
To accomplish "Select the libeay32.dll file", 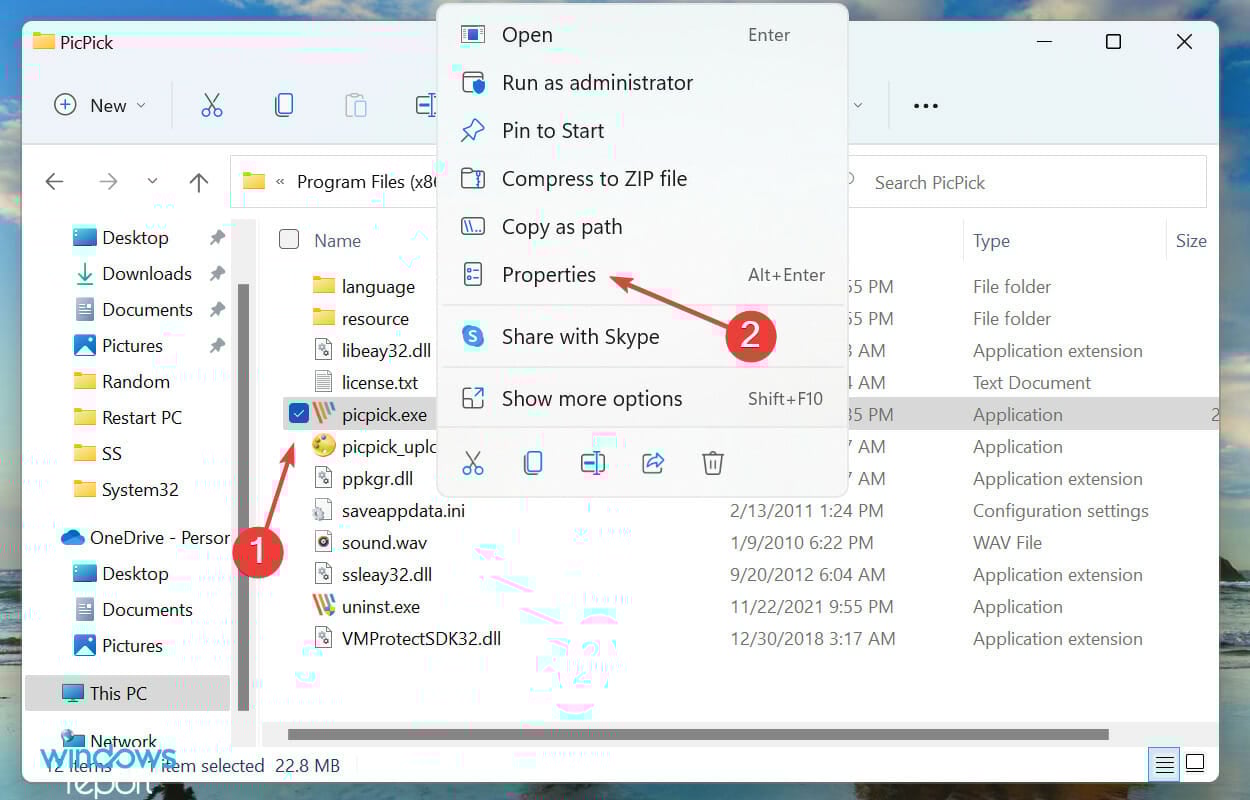I will pos(386,350).
